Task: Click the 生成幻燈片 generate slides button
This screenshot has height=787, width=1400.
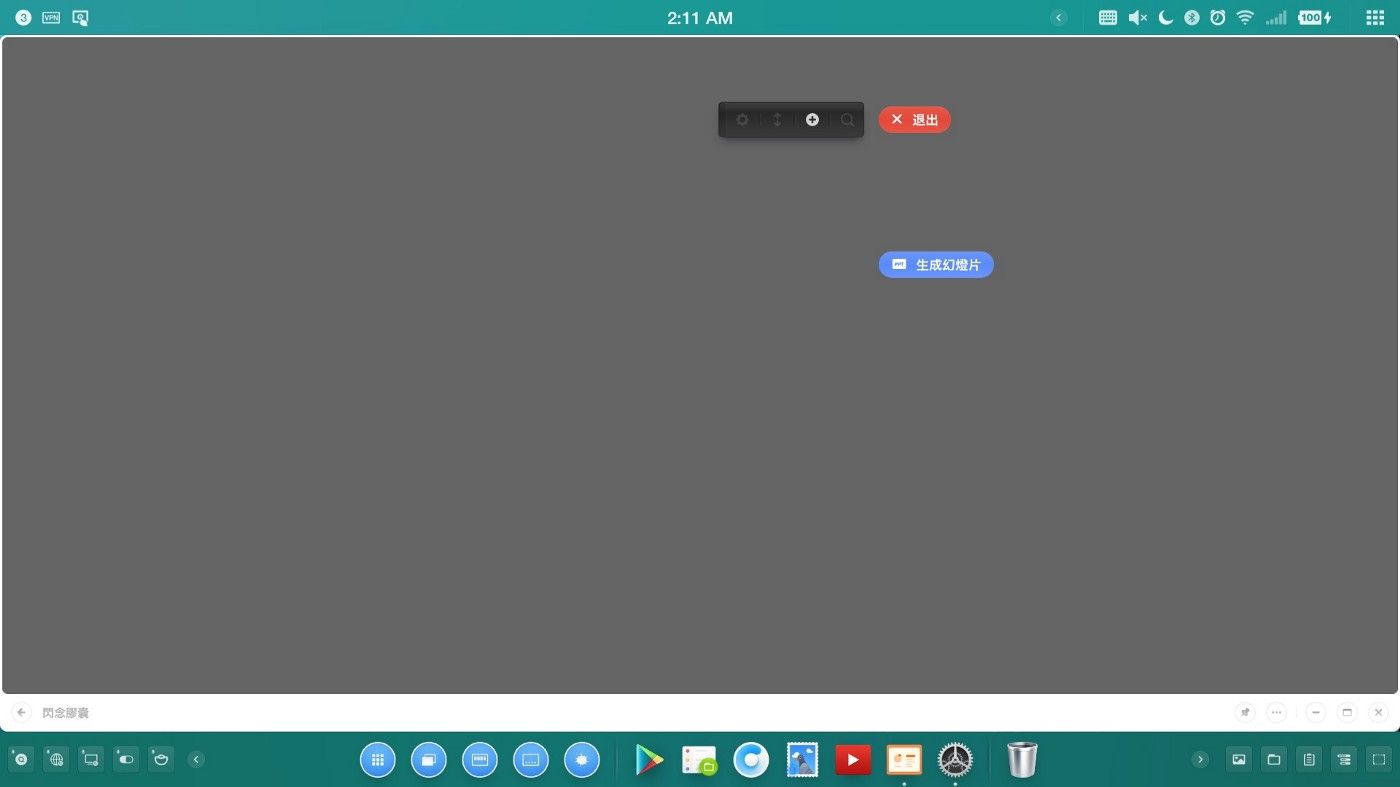Action: [x=936, y=265]
